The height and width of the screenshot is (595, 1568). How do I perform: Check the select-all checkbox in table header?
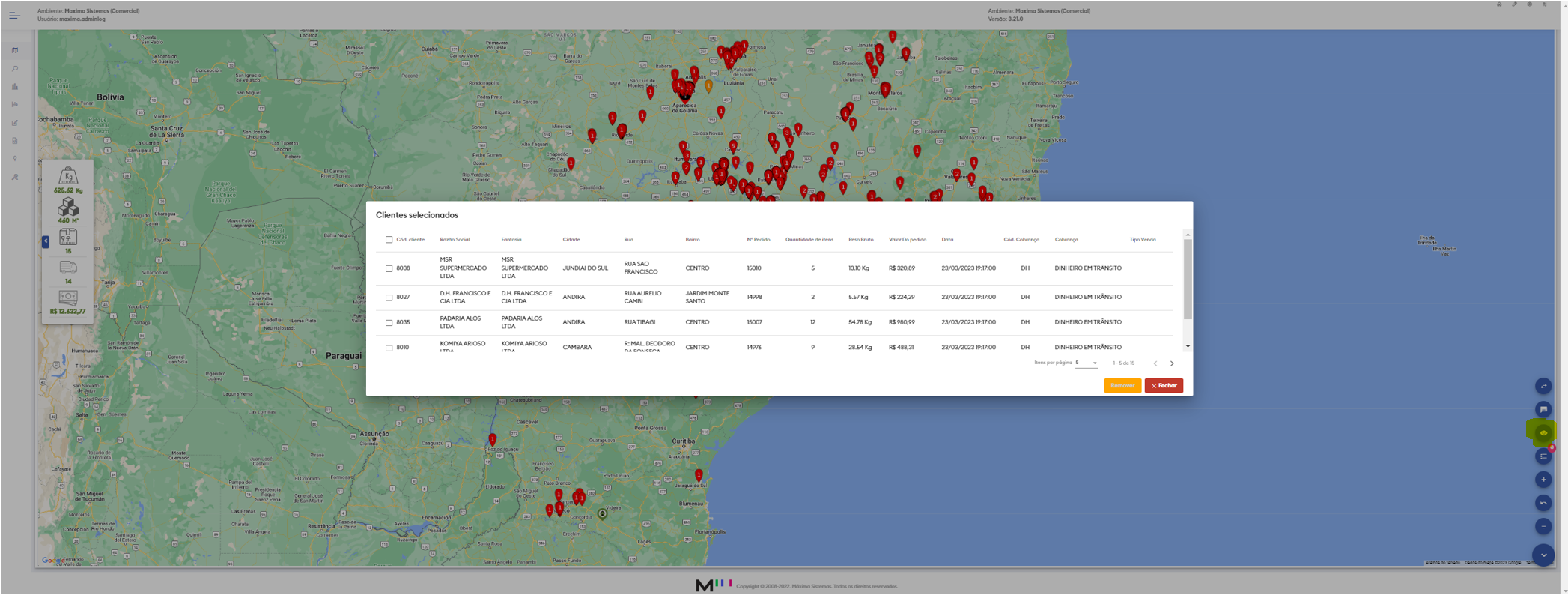point(389,240)
